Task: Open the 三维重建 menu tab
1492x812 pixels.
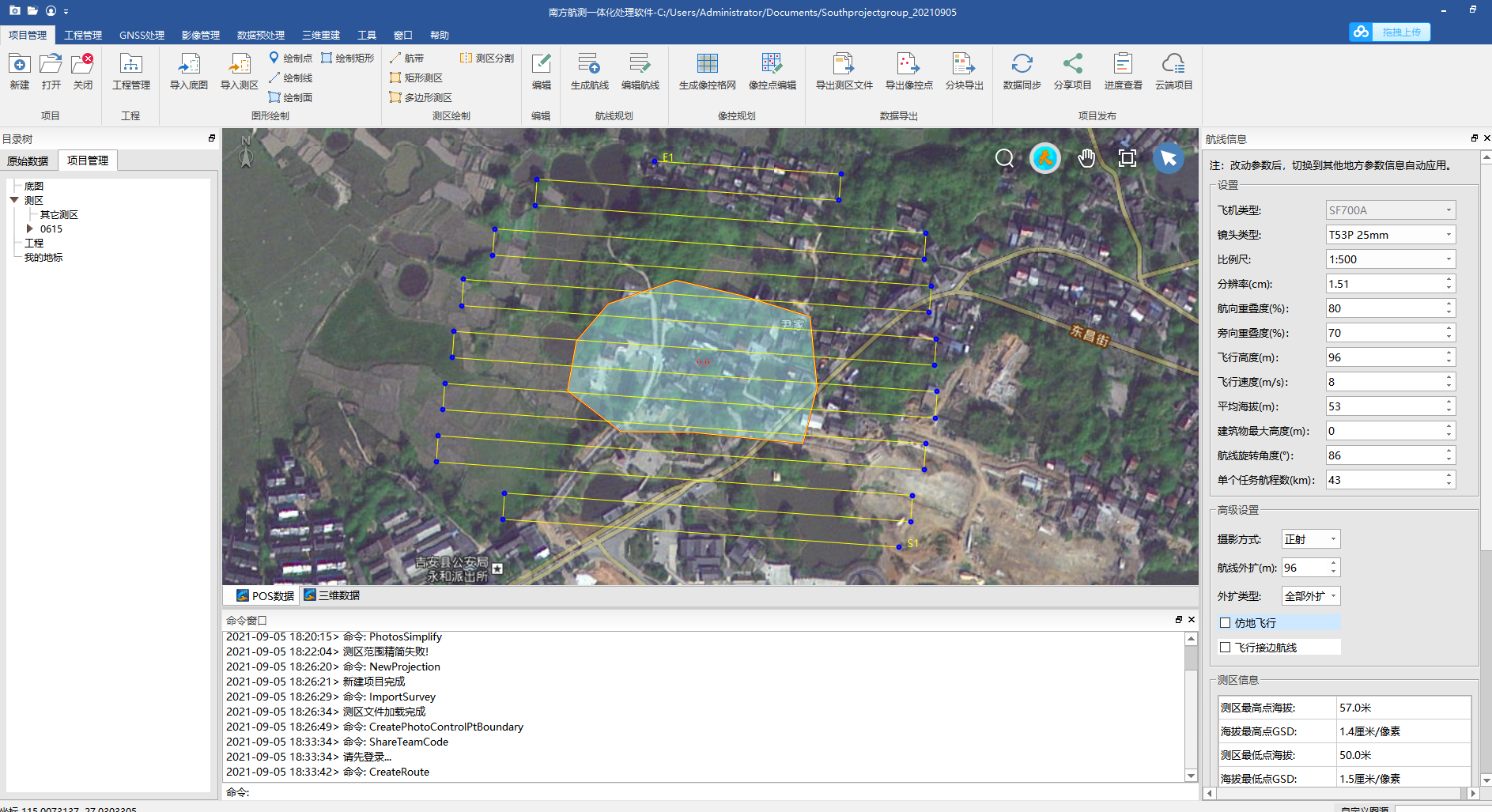Action: 320,35
